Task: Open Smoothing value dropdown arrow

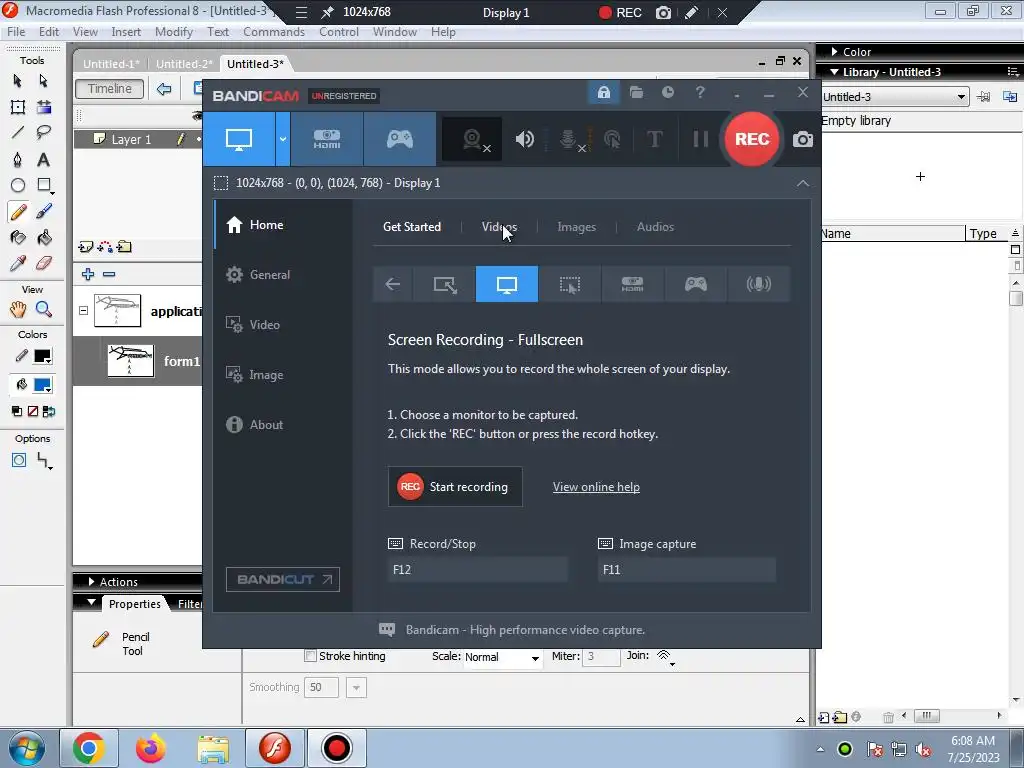Action: [x=356, y=687]
